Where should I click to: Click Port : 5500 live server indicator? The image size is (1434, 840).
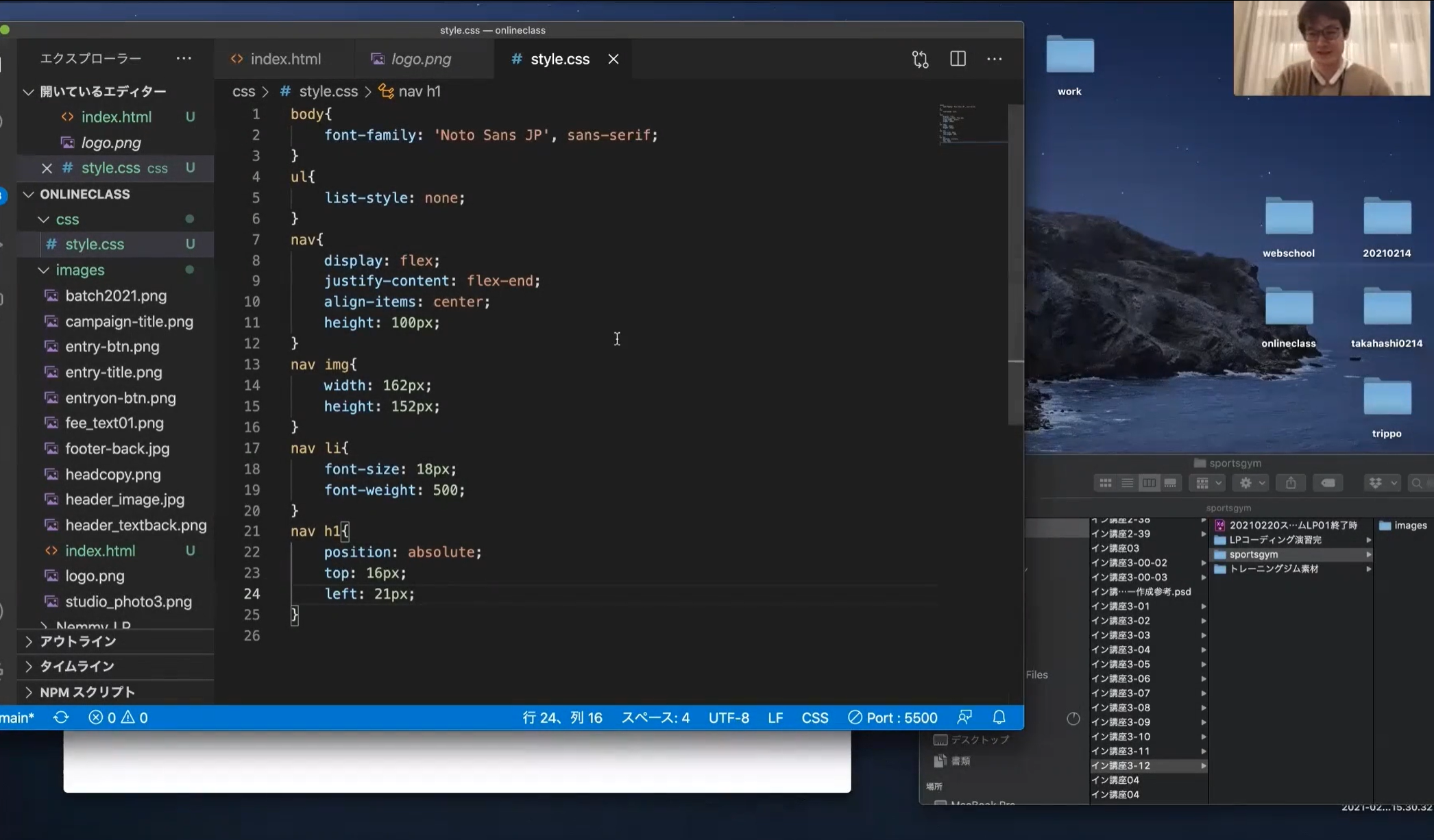coord(892,717)
